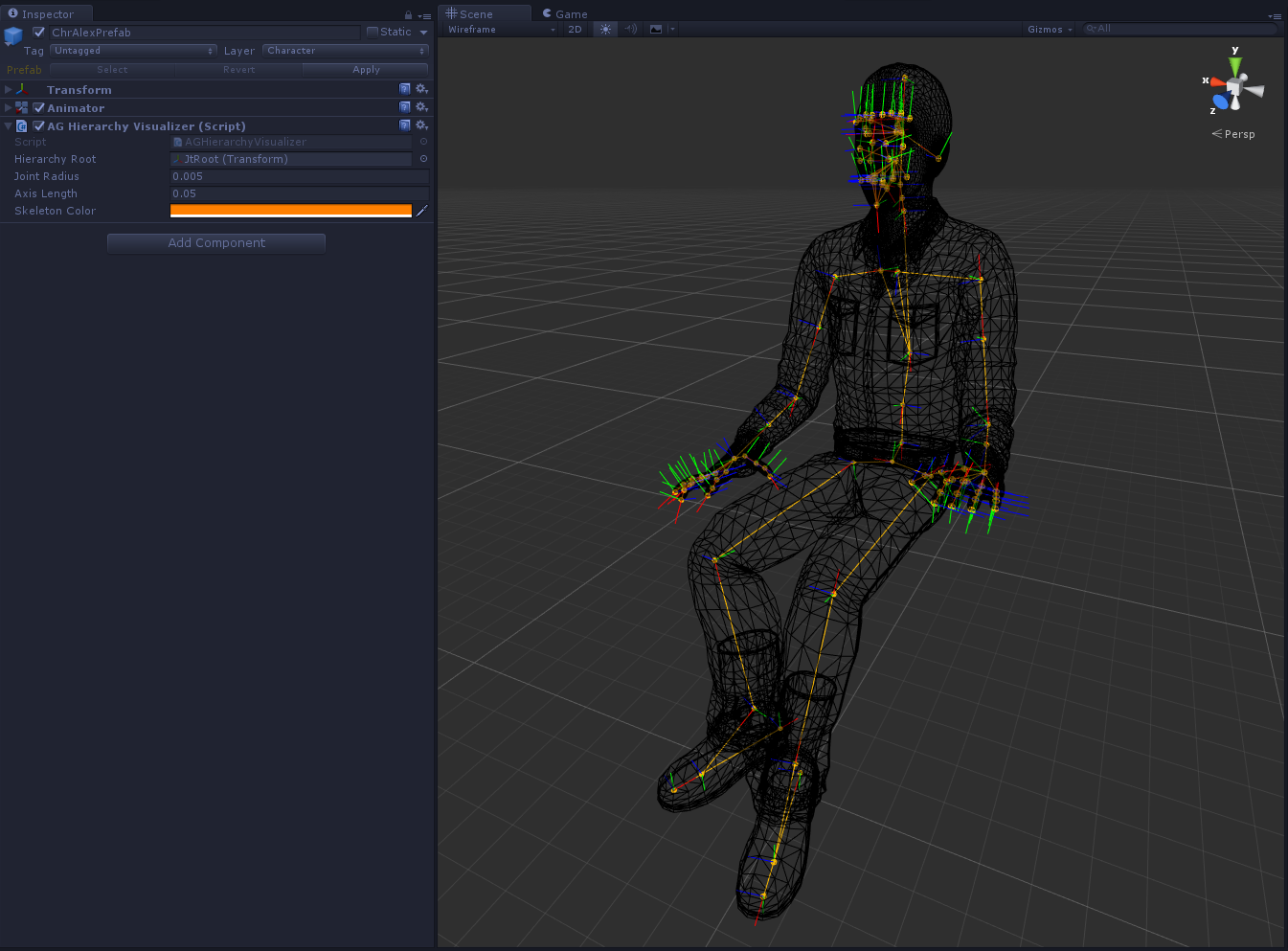
Task: Toggle scene lighting in the Scene view toolbar
Action: point(604,29)
